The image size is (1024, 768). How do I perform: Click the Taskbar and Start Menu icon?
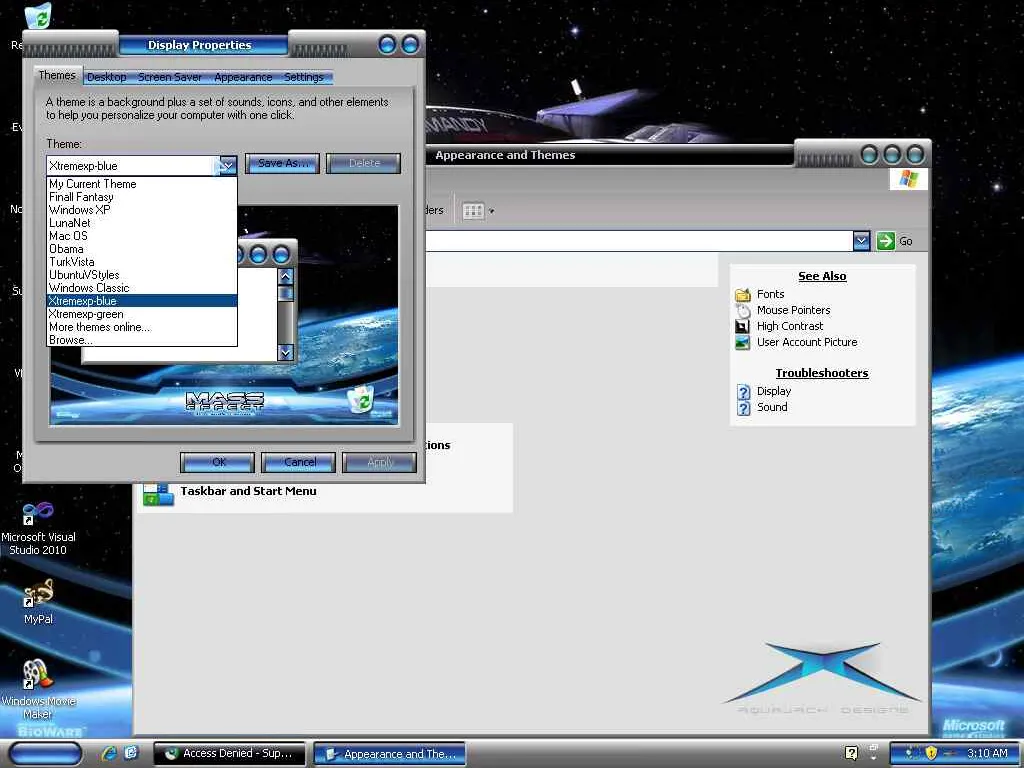[158, 494]
